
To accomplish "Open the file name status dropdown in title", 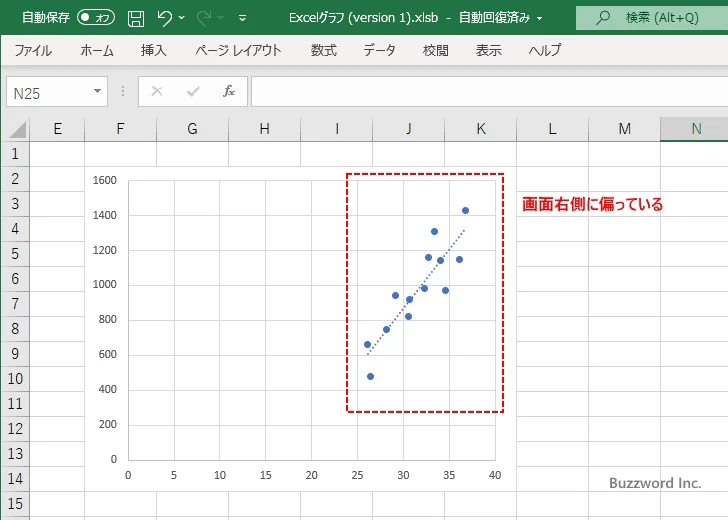I will click(x=540, y=18).
